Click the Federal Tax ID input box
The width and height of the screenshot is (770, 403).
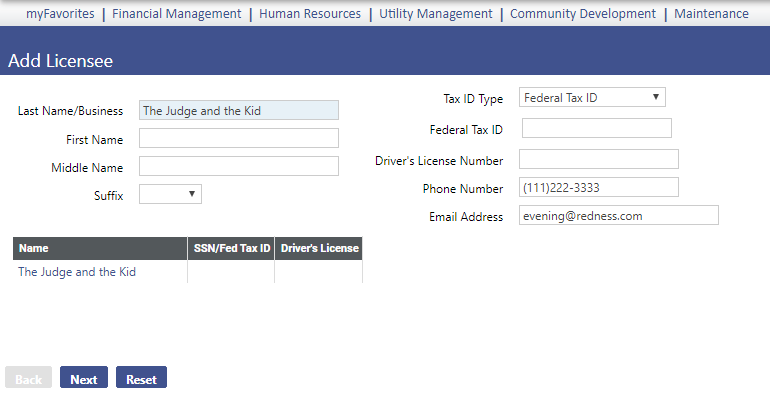(596, 128)
